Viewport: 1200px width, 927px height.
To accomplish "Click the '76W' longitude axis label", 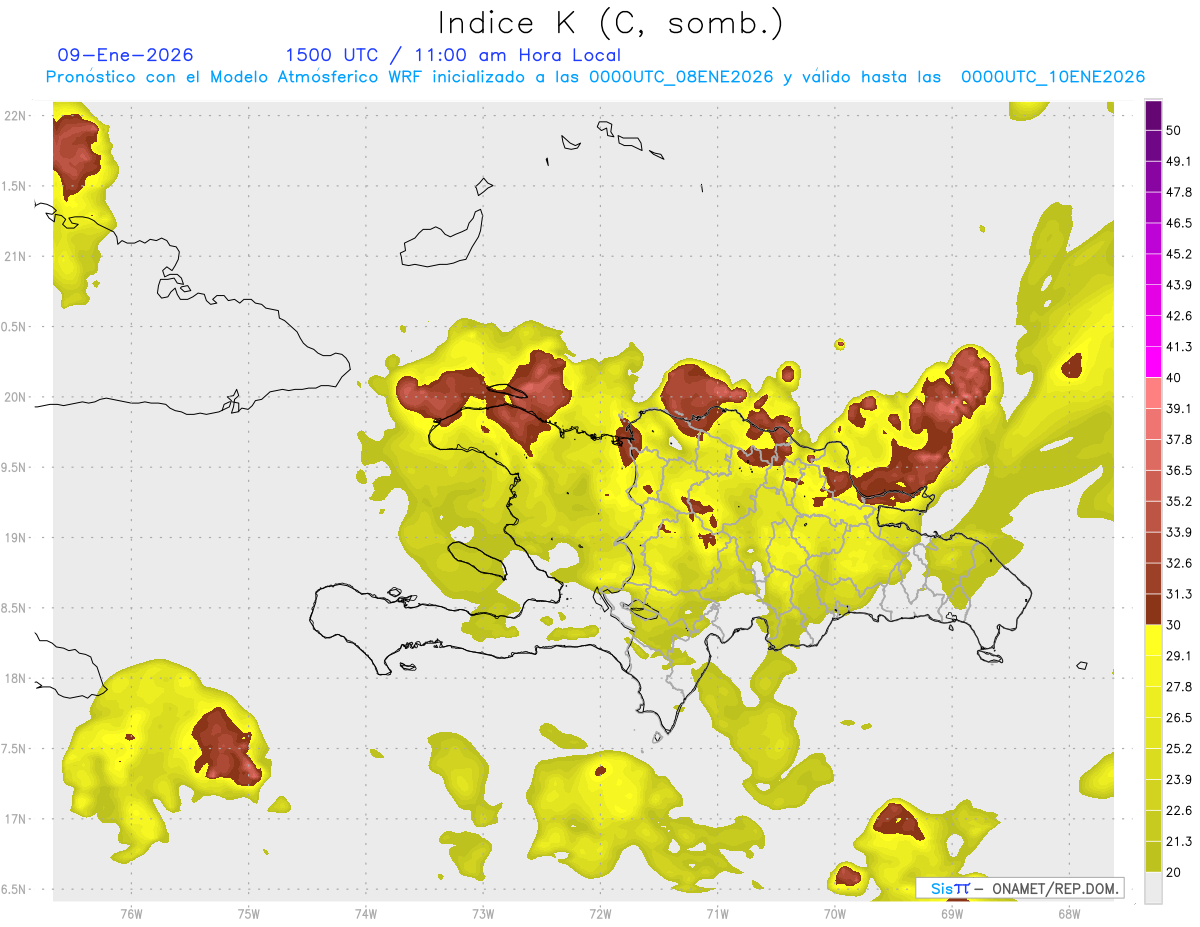I will click(131, 914).
